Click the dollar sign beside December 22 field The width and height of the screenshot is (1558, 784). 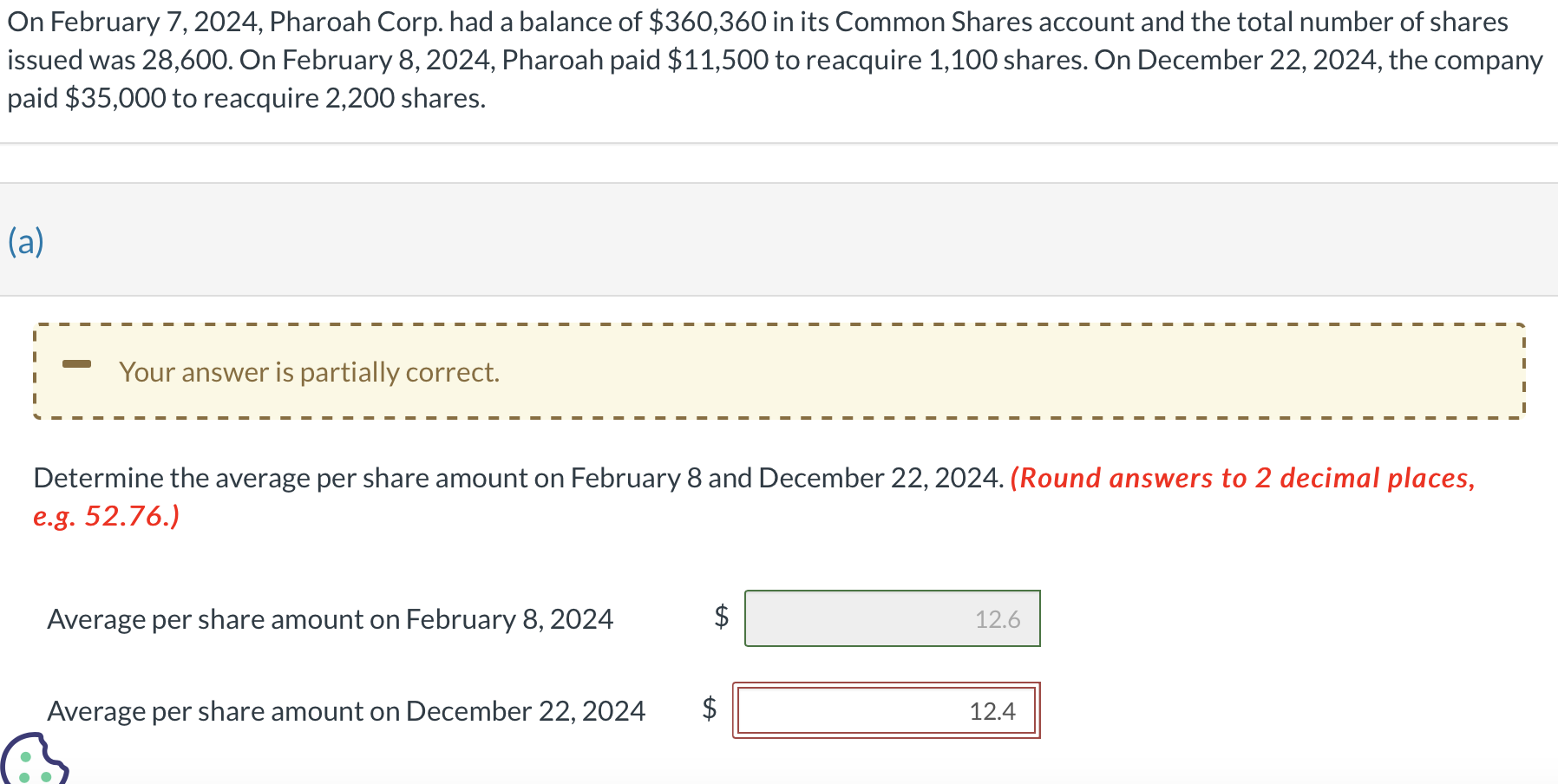pos(709,709)
